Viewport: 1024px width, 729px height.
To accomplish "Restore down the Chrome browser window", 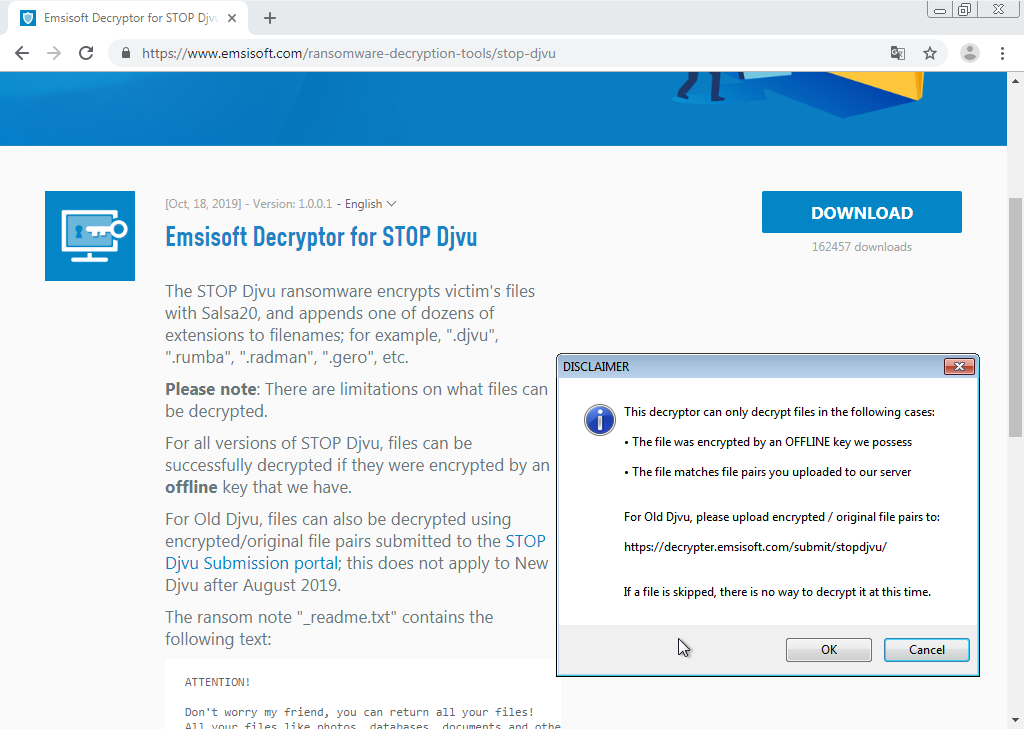I will tap(964, 10).
